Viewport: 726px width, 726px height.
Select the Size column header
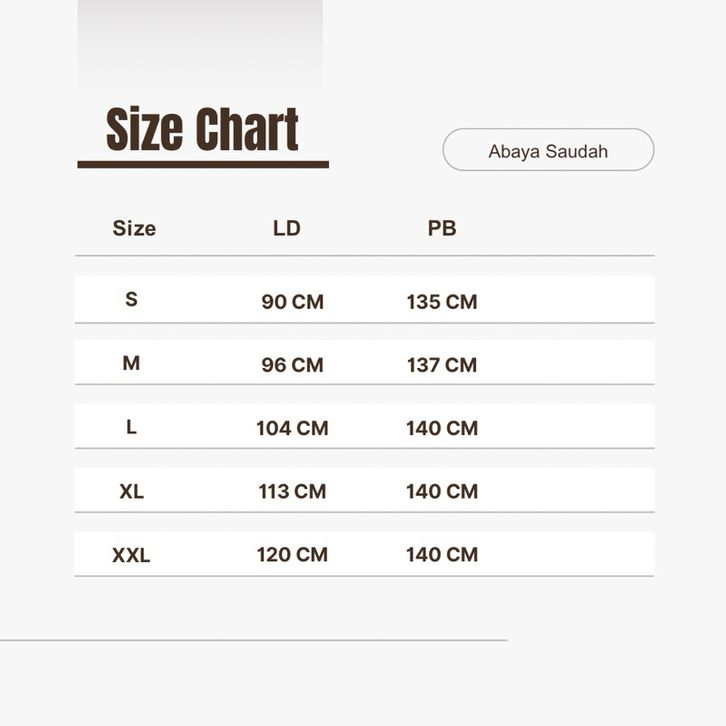(x=134, y=228)
